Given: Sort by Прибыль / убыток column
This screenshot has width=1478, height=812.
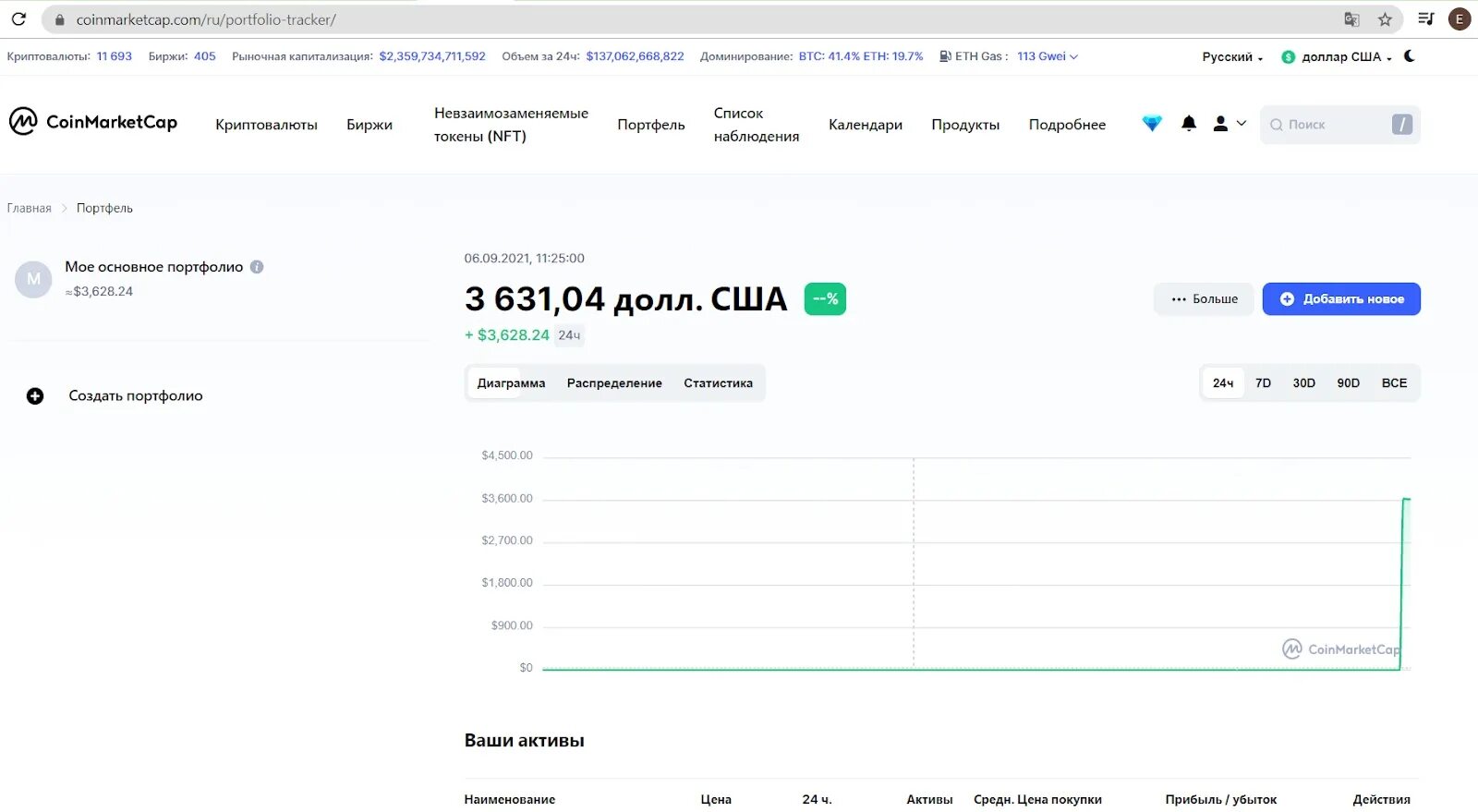Looking at the screenshot, I should point(1221,800).
